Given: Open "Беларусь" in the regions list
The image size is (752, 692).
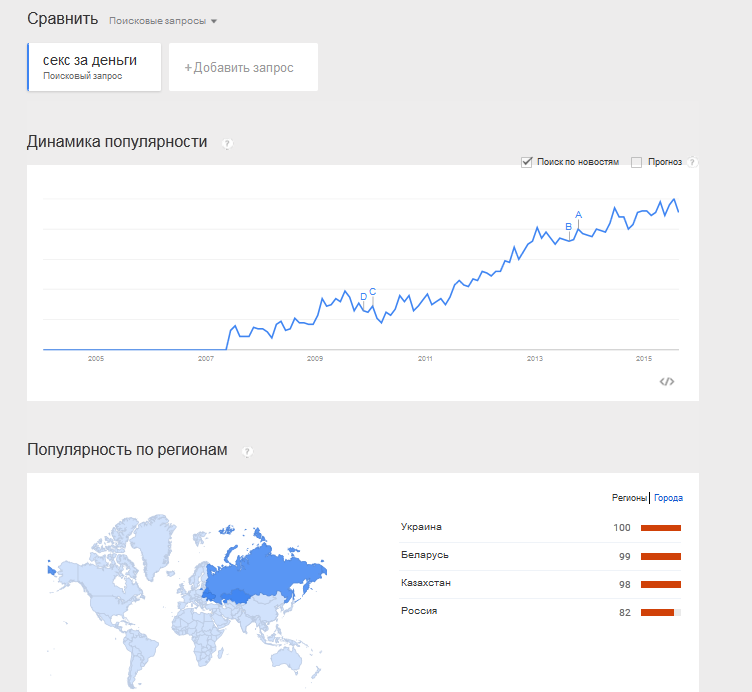Looking at the screenshot, I should click(425, 555).
